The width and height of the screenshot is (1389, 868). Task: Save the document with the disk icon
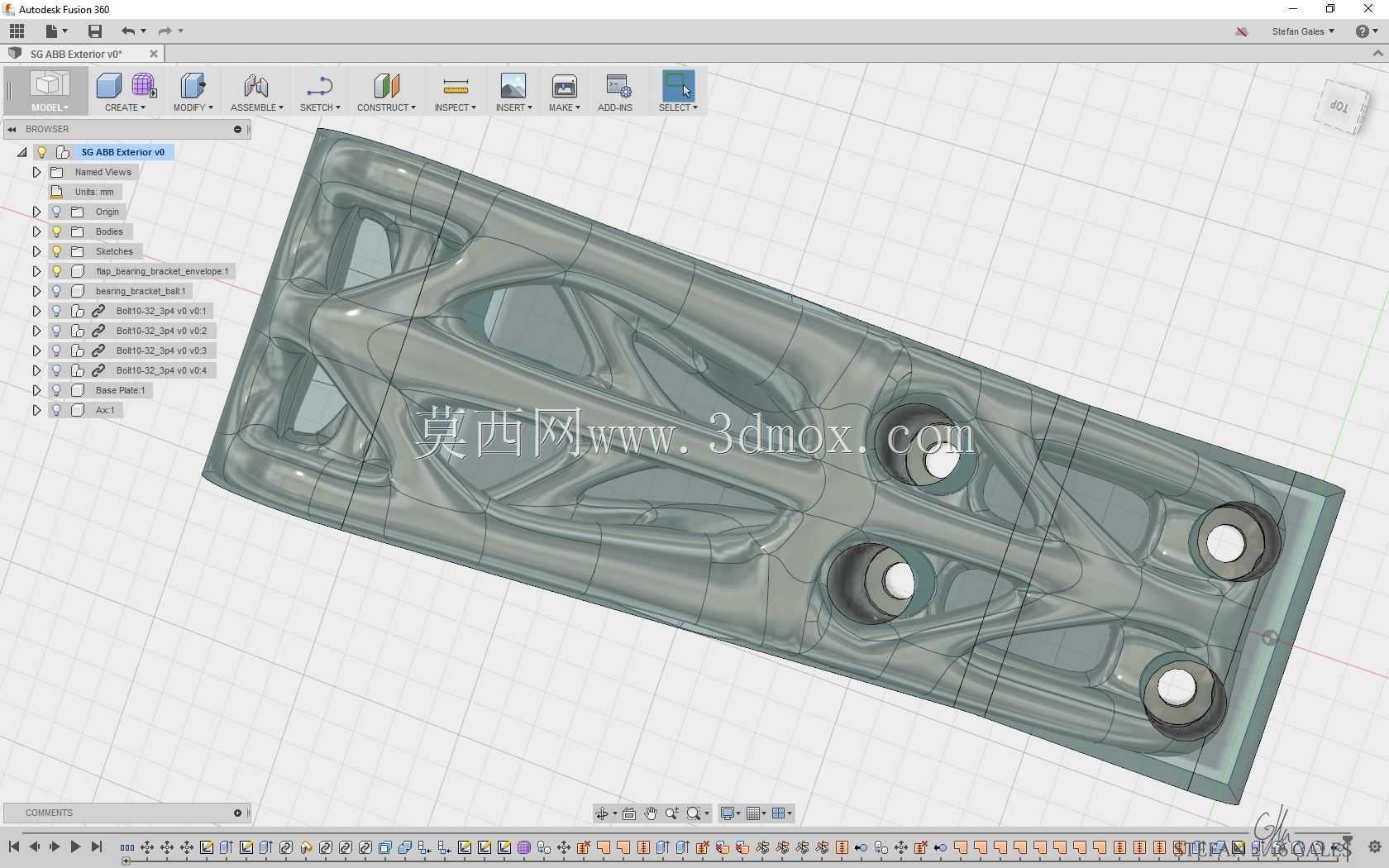(95, 31)
